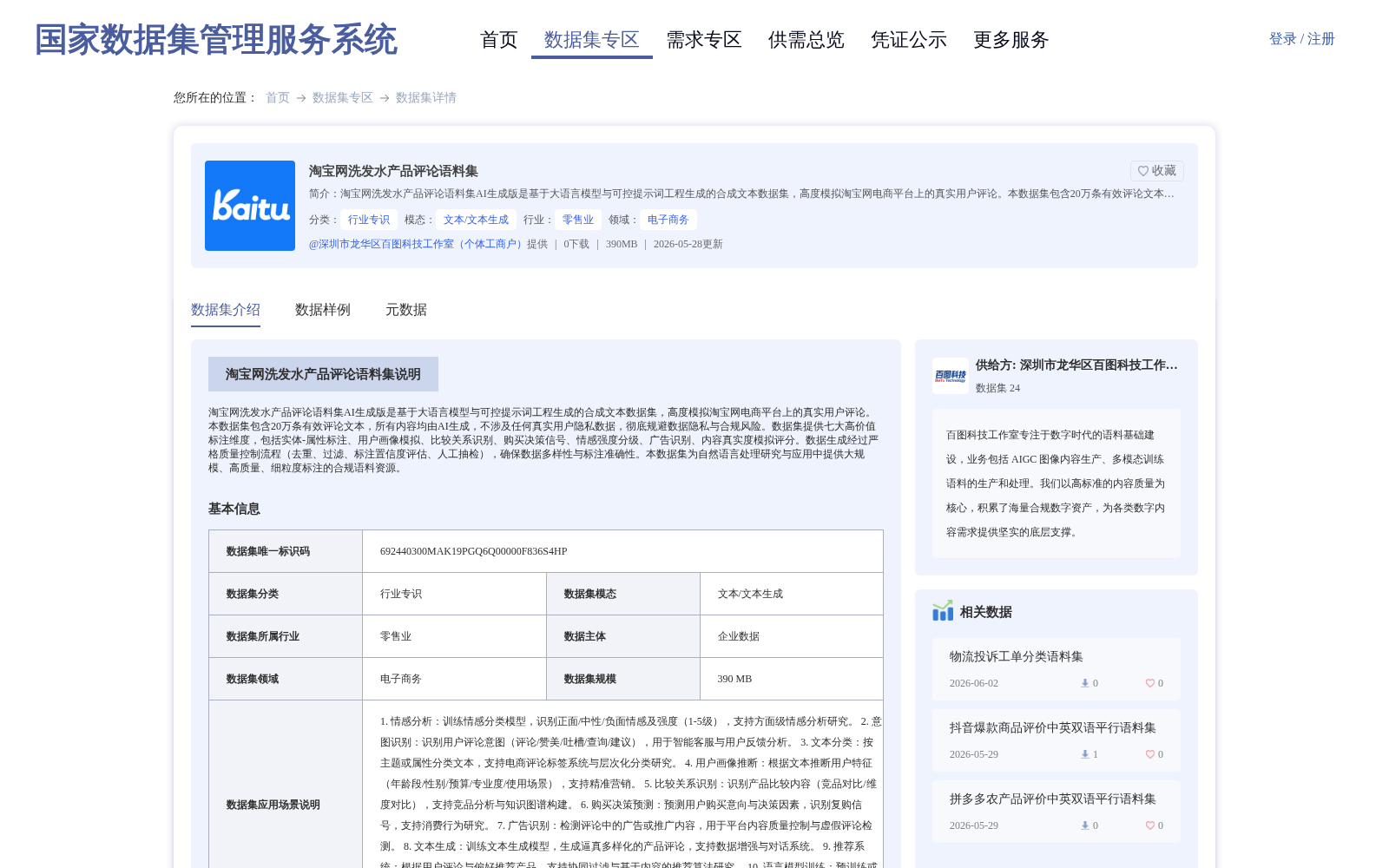Viewport: 1389px width, 868px height.
Task: Click the 国家数据集管理服务系统 site title
Action: tap(216, 40)
